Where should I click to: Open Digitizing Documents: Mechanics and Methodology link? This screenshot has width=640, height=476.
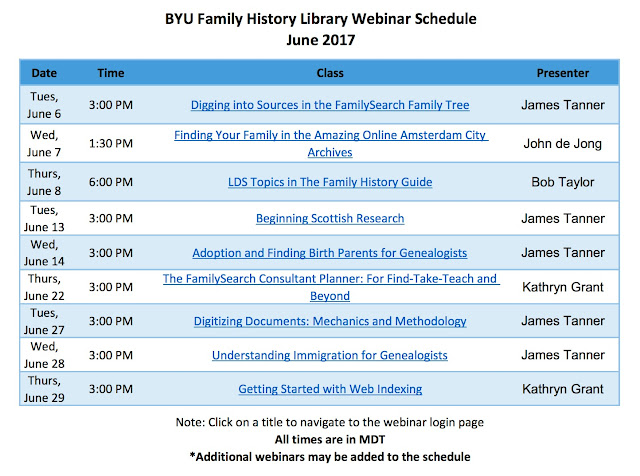click(x=330, y=321)
